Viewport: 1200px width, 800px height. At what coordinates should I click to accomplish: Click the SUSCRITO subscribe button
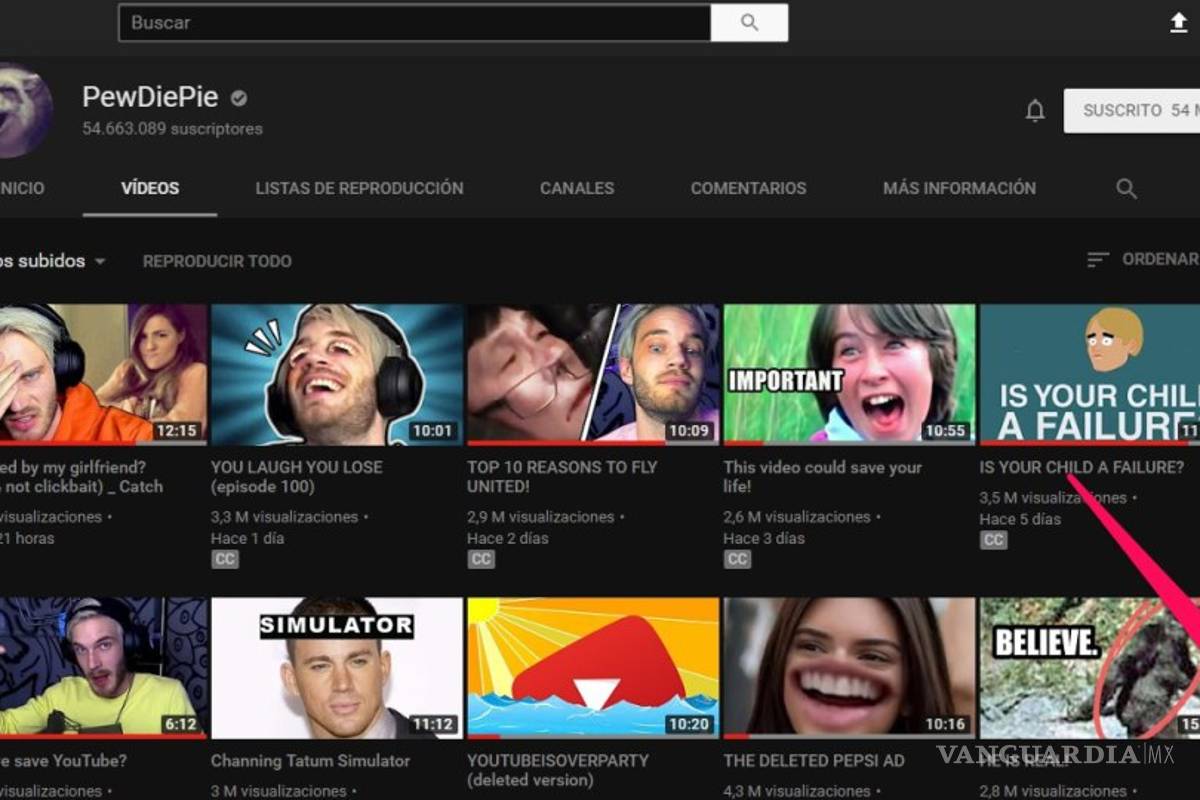1131,111
